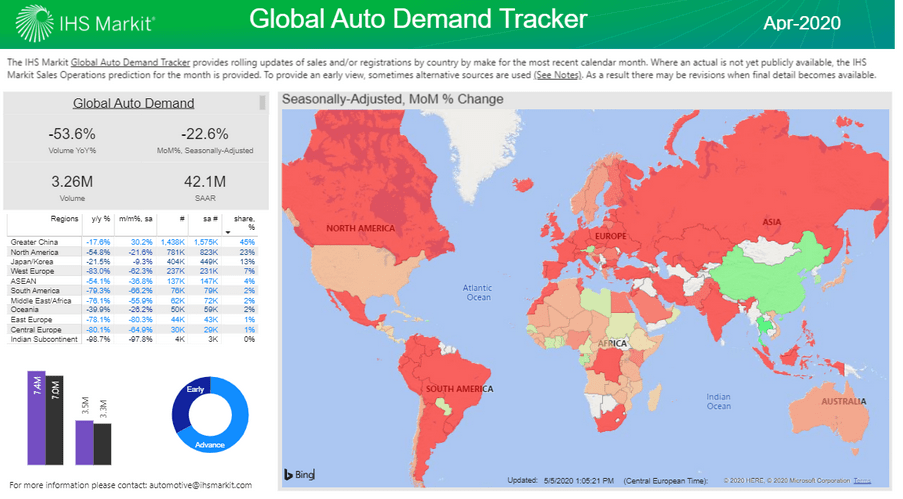Click the 3.26M Volume card
The width and height of the screenshot is (903, 499).
(x=72, y=187)
